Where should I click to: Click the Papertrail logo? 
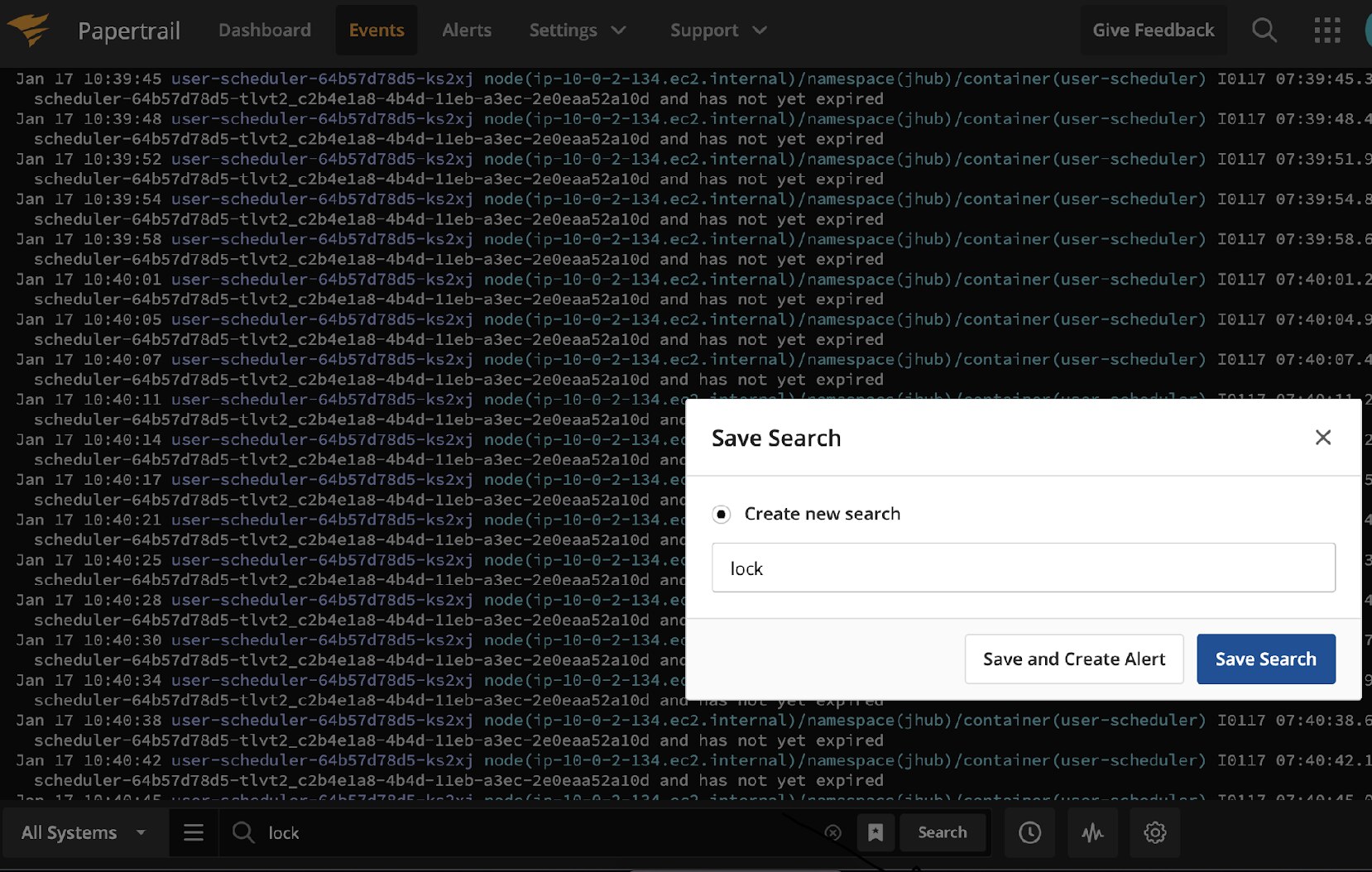[x=99, y=30]
